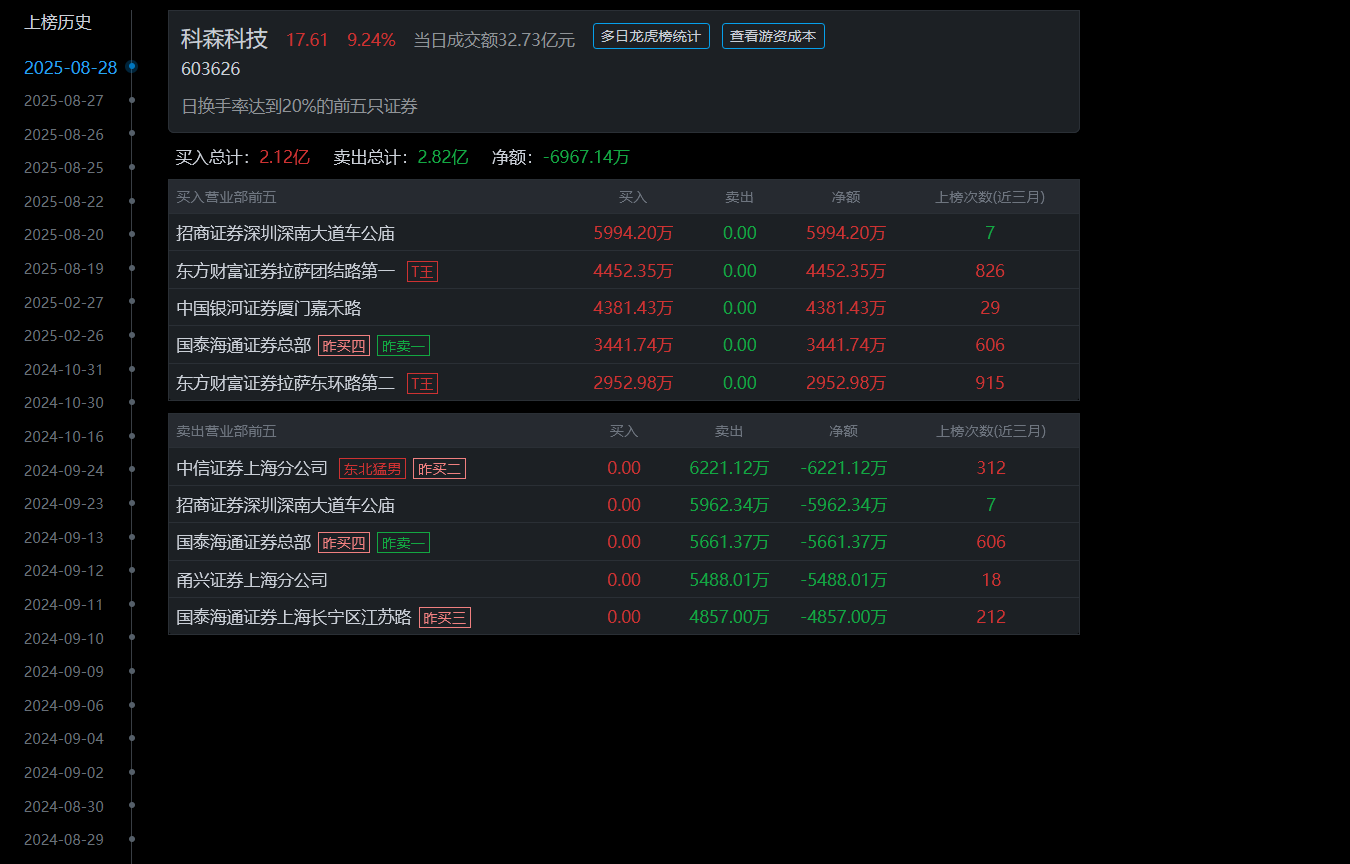Select the 2024-09-06 history date
1350x864 pixels.
tap(64, 706)
